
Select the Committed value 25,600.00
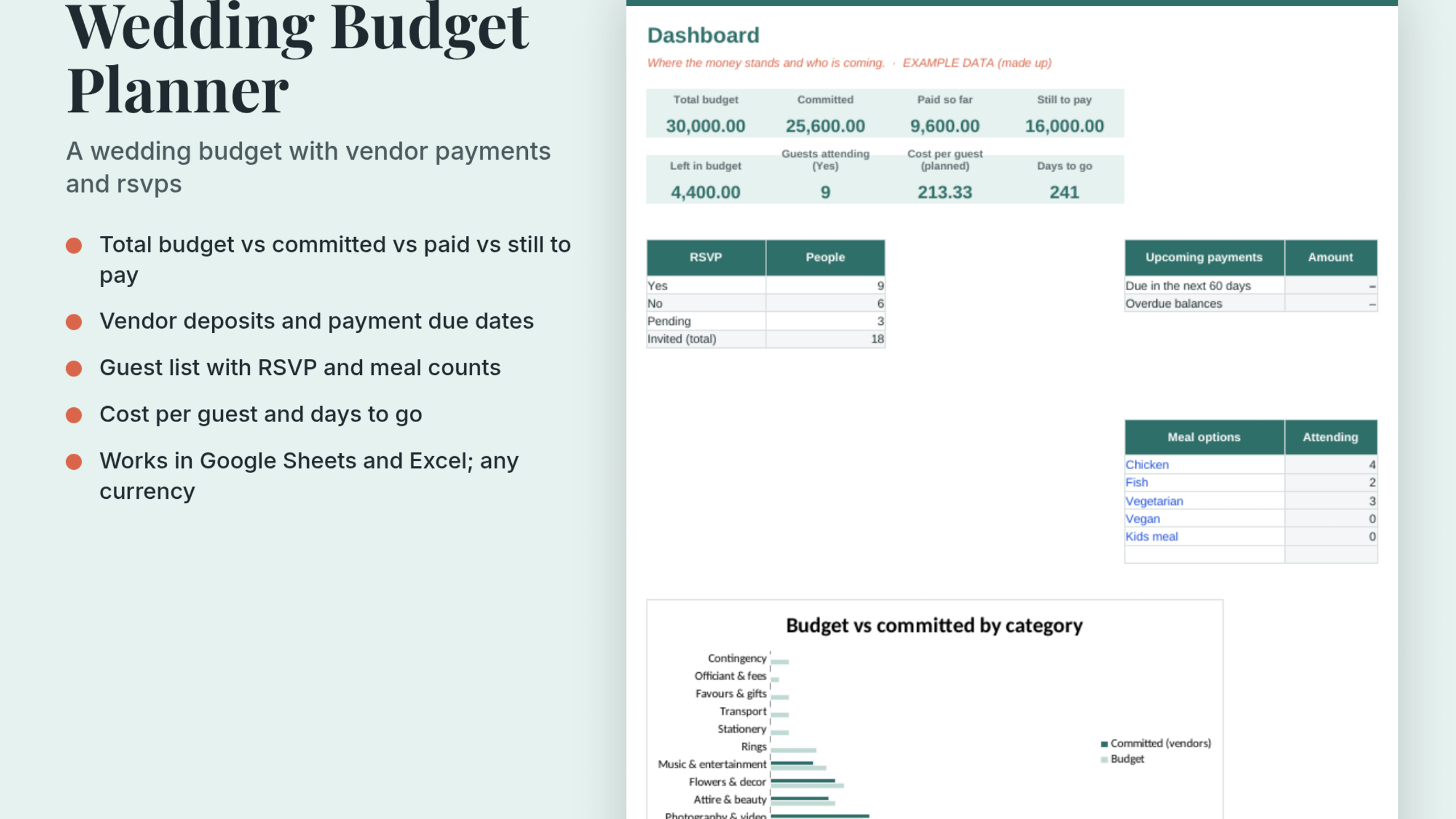825,126
